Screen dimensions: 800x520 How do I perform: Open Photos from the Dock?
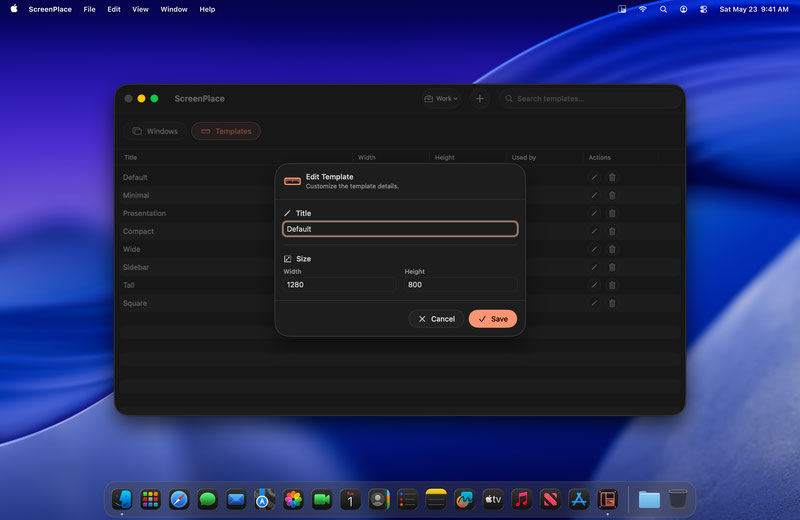293,499
